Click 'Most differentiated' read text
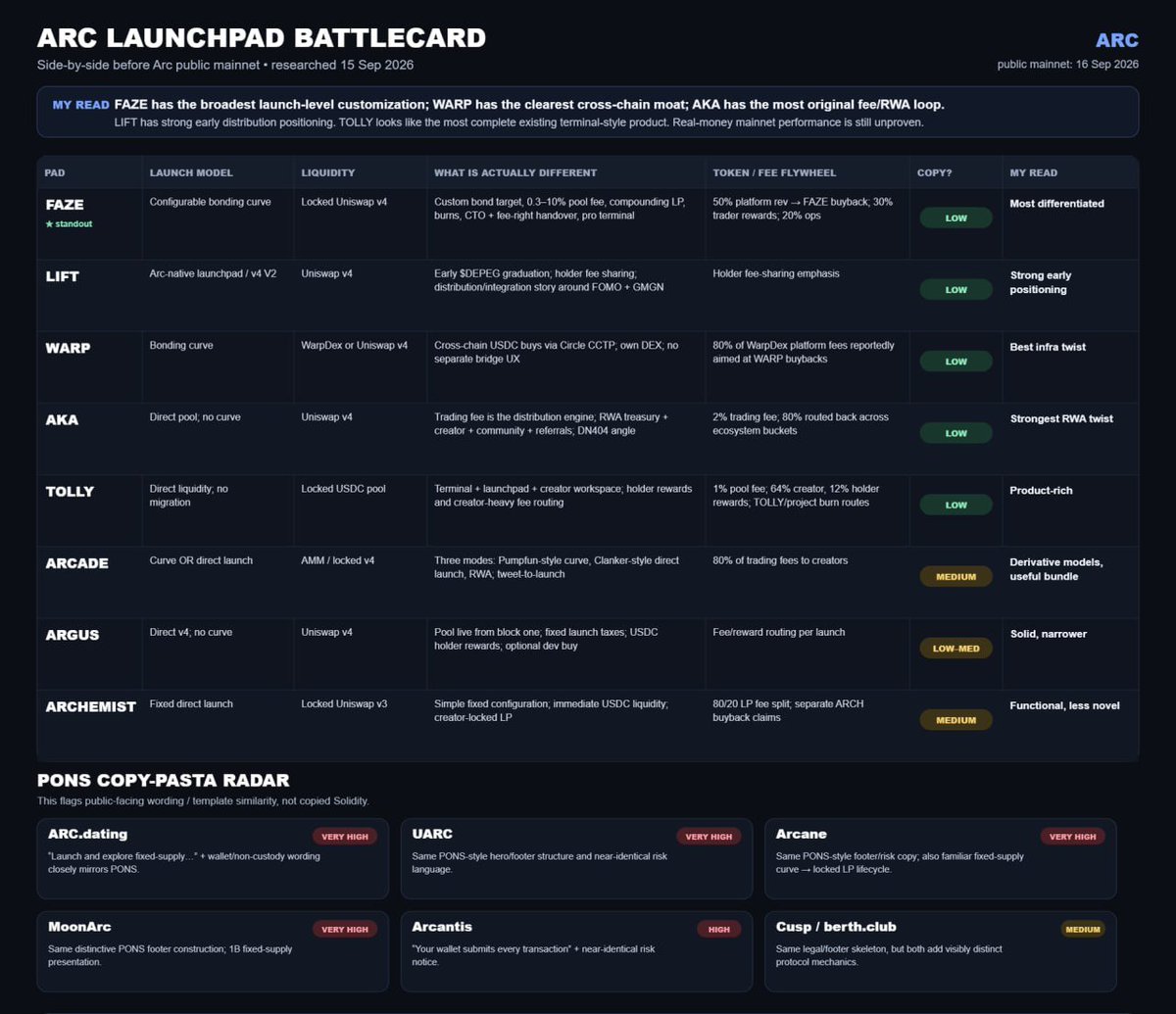The width and height of the screenshot is (1176, 1014). coord(1057,204)
